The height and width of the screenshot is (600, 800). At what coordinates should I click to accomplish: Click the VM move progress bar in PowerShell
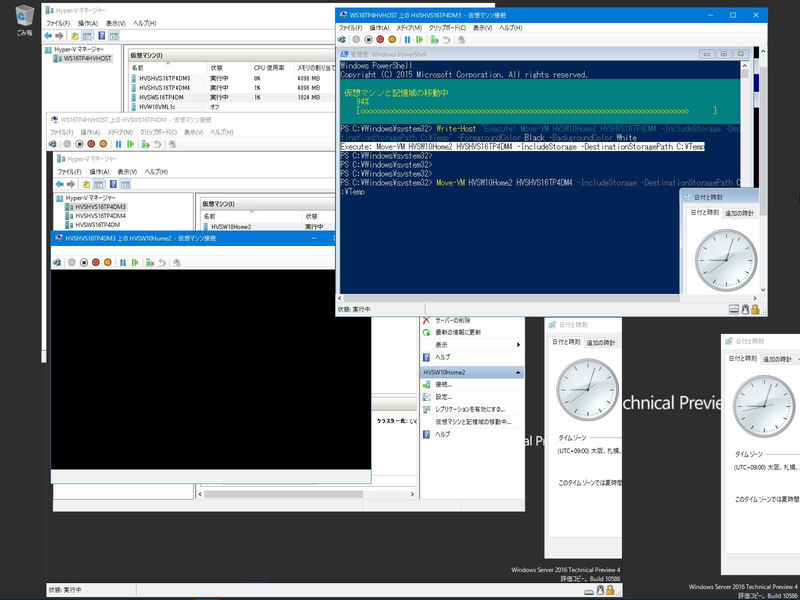click(x=539, y=111)
